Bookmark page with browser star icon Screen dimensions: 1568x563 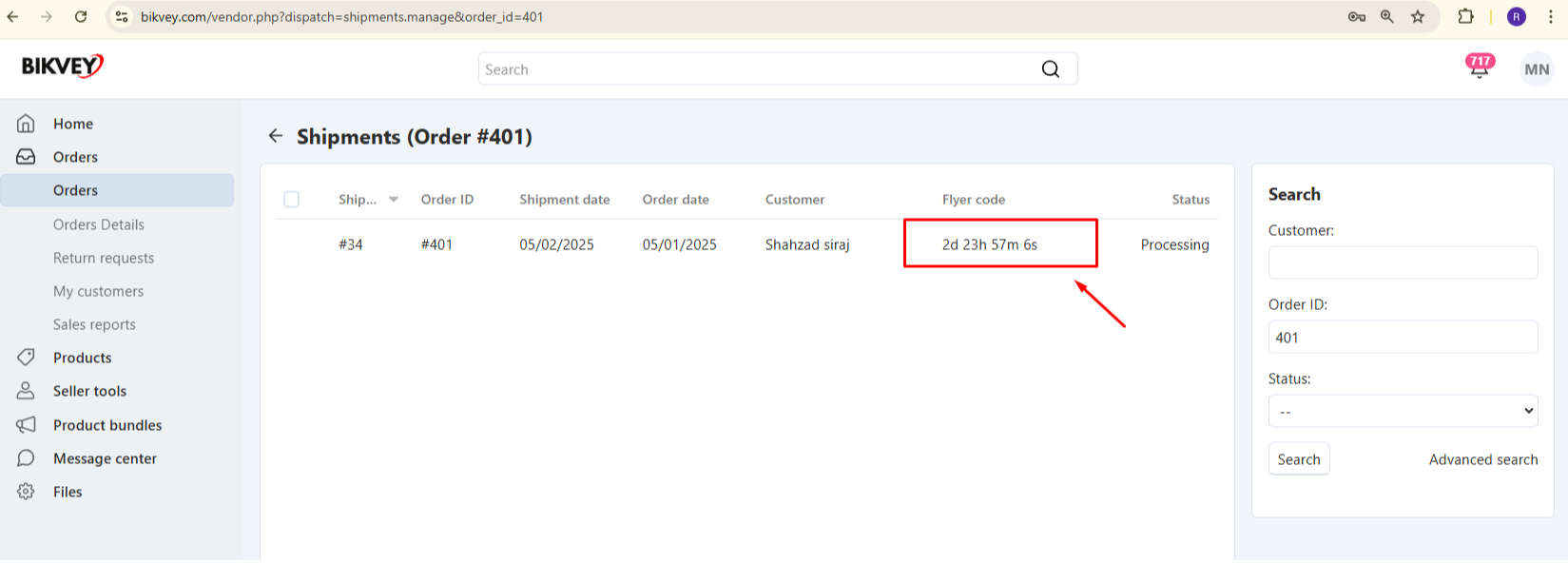pos(1418,16)
